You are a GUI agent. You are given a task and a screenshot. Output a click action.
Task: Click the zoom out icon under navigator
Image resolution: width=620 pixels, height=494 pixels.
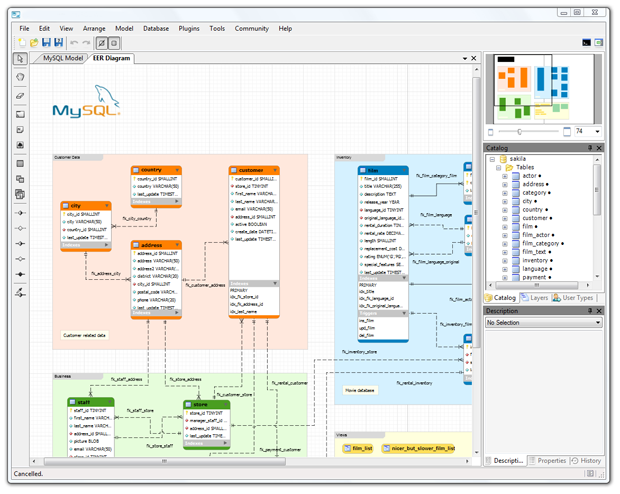(491, 132)
